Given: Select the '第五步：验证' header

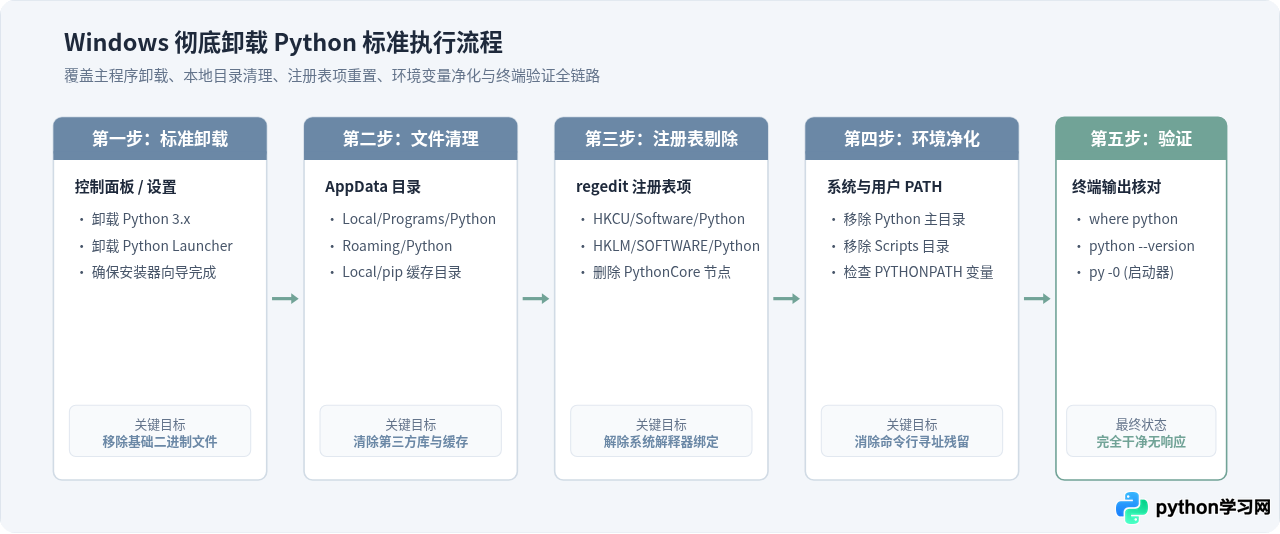Looking at the screenshot, I should [x=1141, y=139].
